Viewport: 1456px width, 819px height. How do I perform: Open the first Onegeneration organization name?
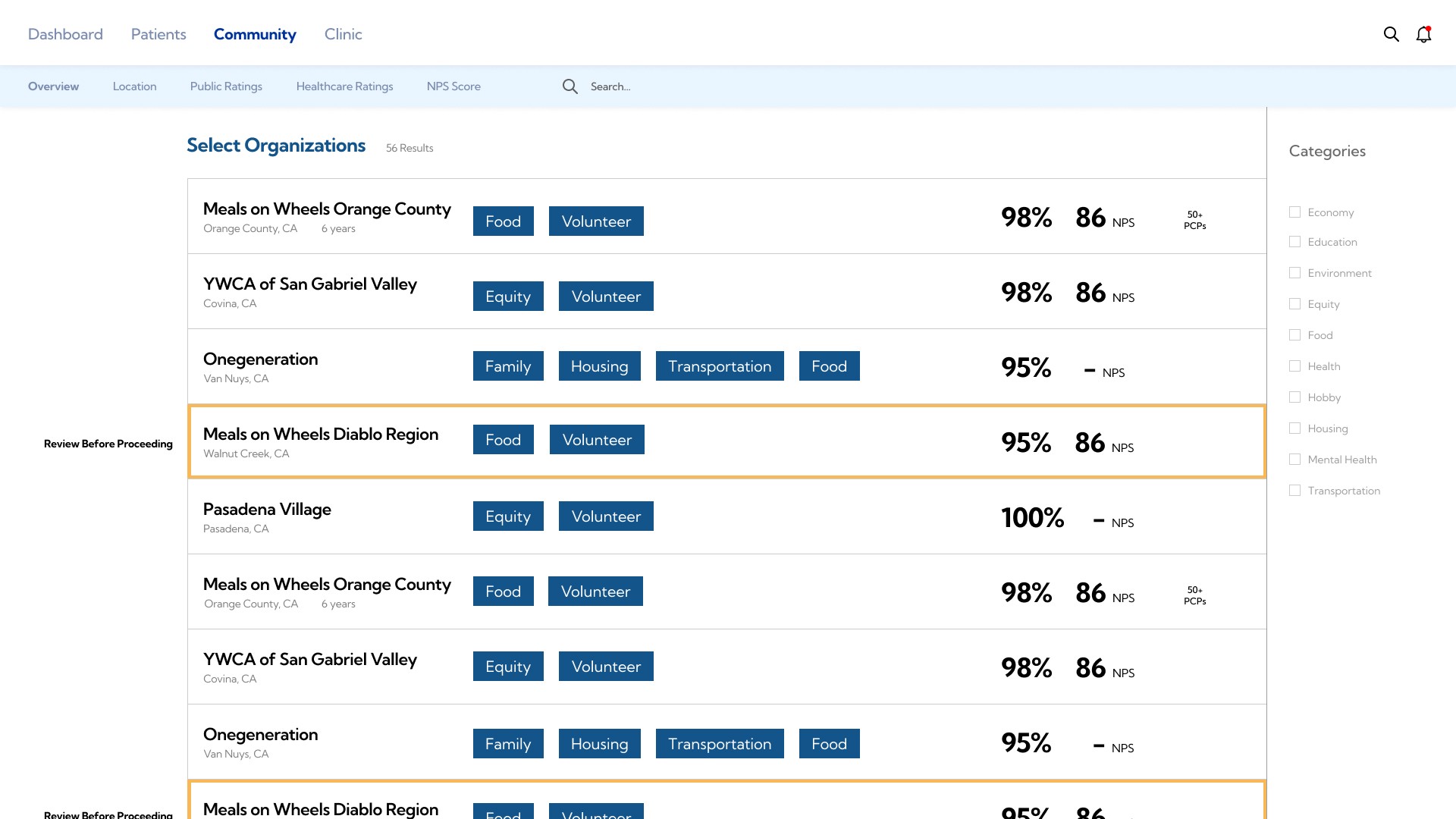[261, 359]
